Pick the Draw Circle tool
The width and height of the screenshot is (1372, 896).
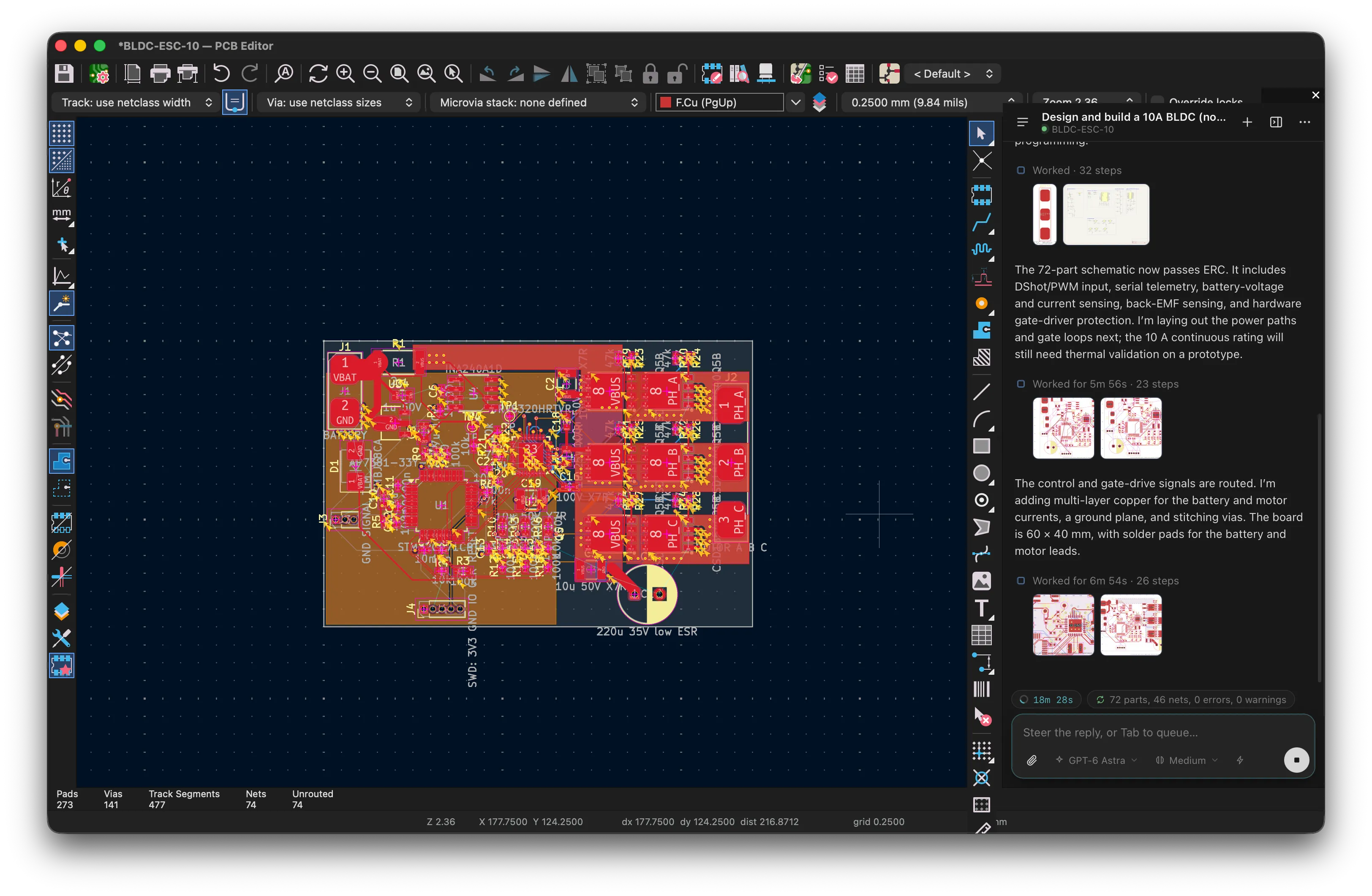click(x=982, y=473)
